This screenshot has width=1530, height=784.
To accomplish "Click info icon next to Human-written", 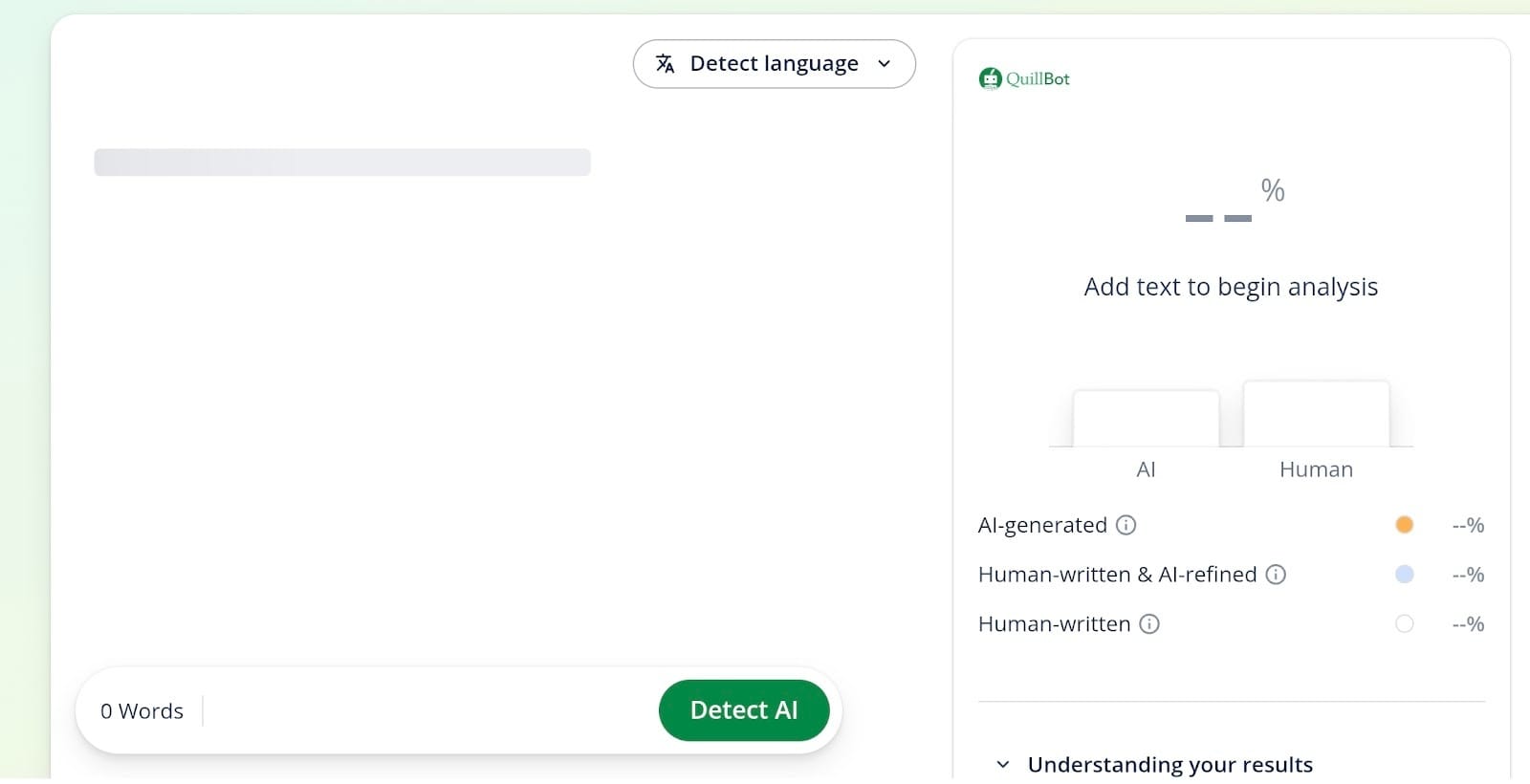I will 1149,624.
